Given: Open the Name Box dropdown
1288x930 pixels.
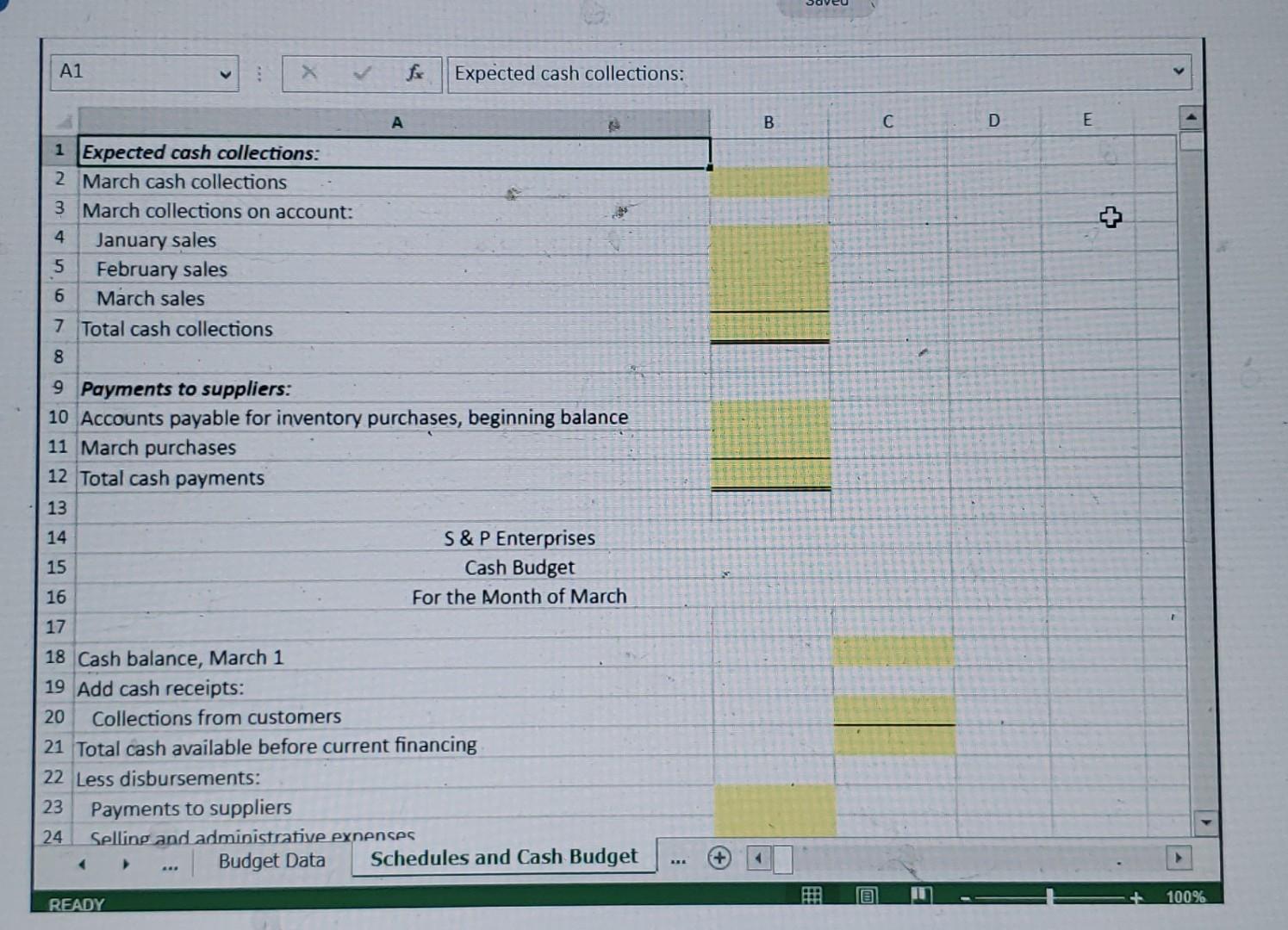Looking at the screenshot, I should point(223,74).
